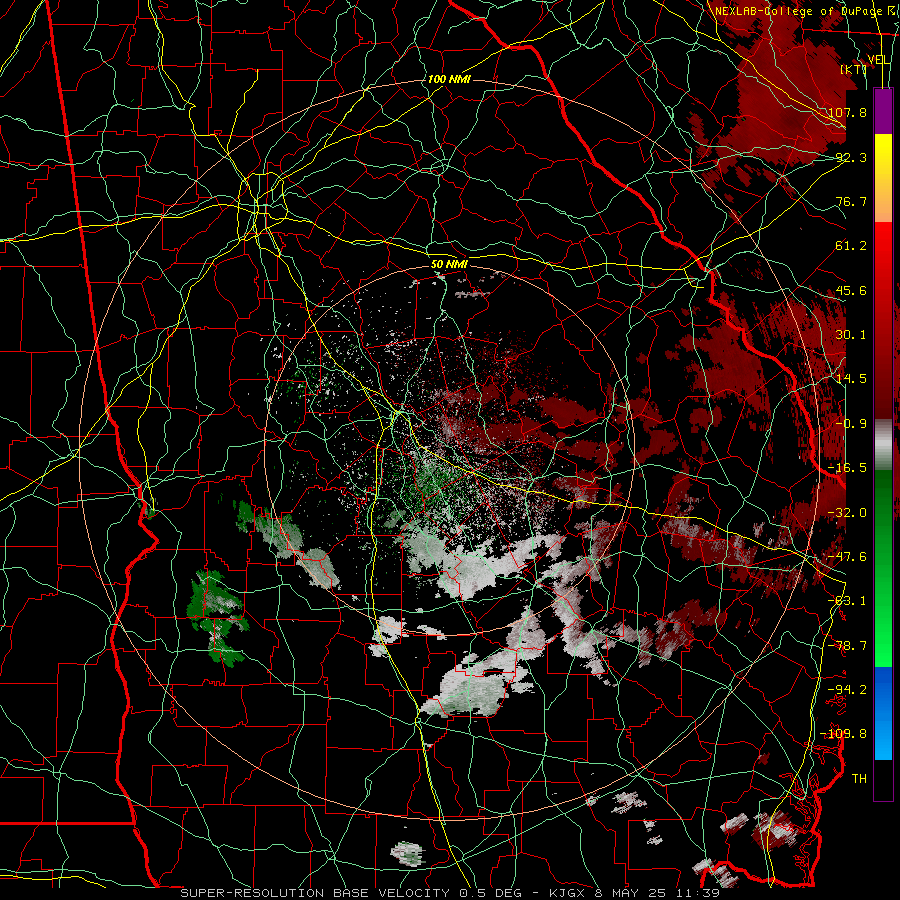The height and width of the screenshot is (900, 900).
Task: Click the TH legend label
Action: pos(859,778)
